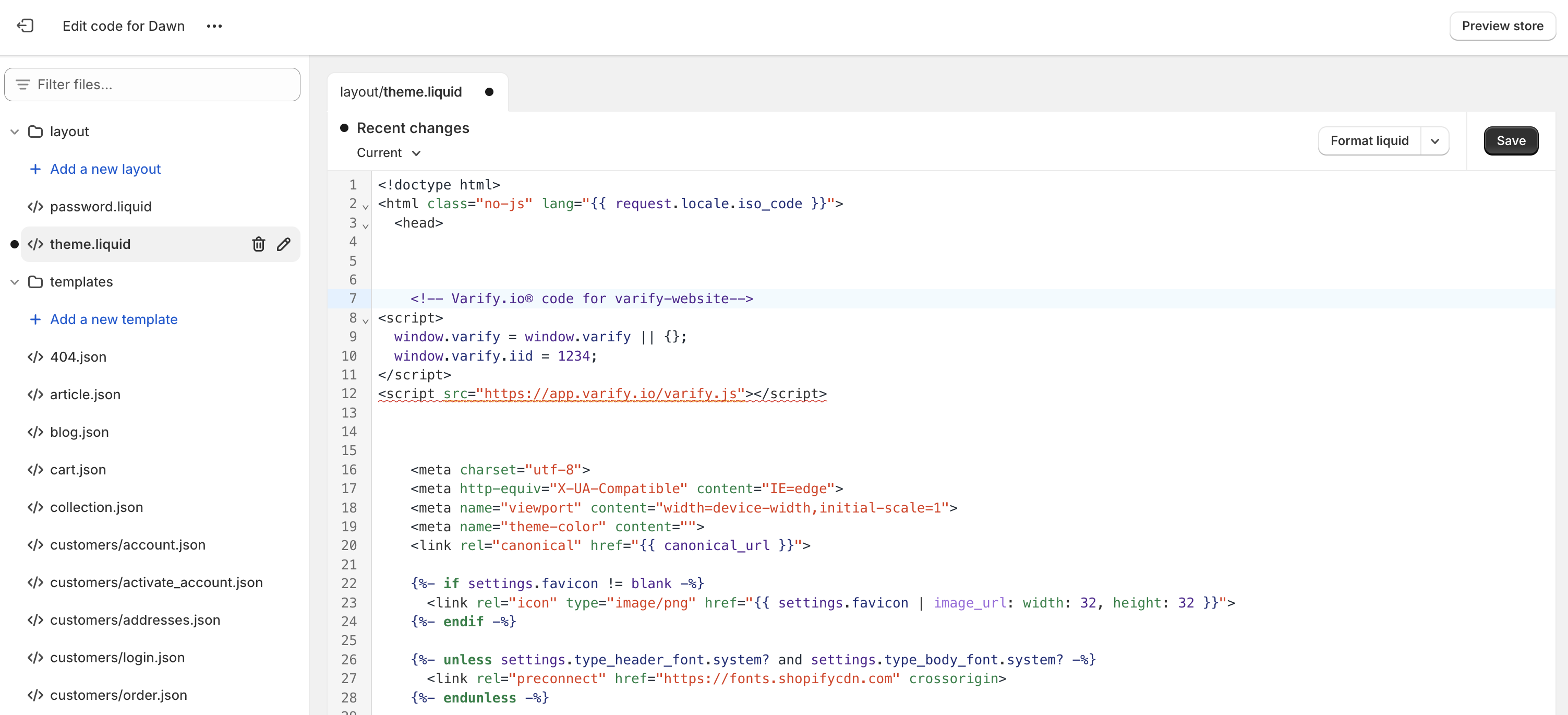This screenshot has width=1568, height=715.
Task: Click code icon next to password.liquid
Action: [x=35, y=207]
